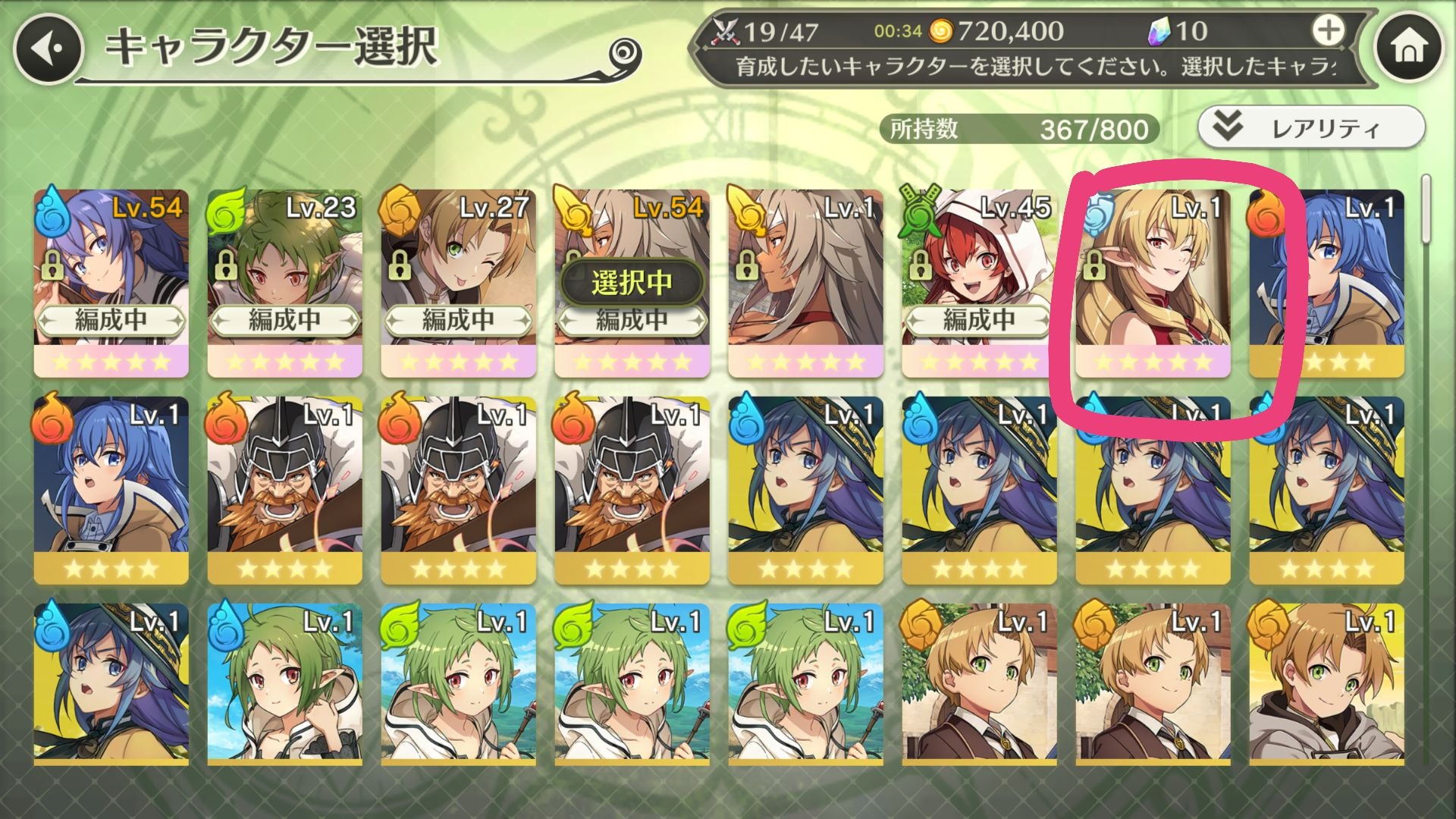Screen dimensions: 1456x819
Task: Tap the back arrow button
Action: 47,49
